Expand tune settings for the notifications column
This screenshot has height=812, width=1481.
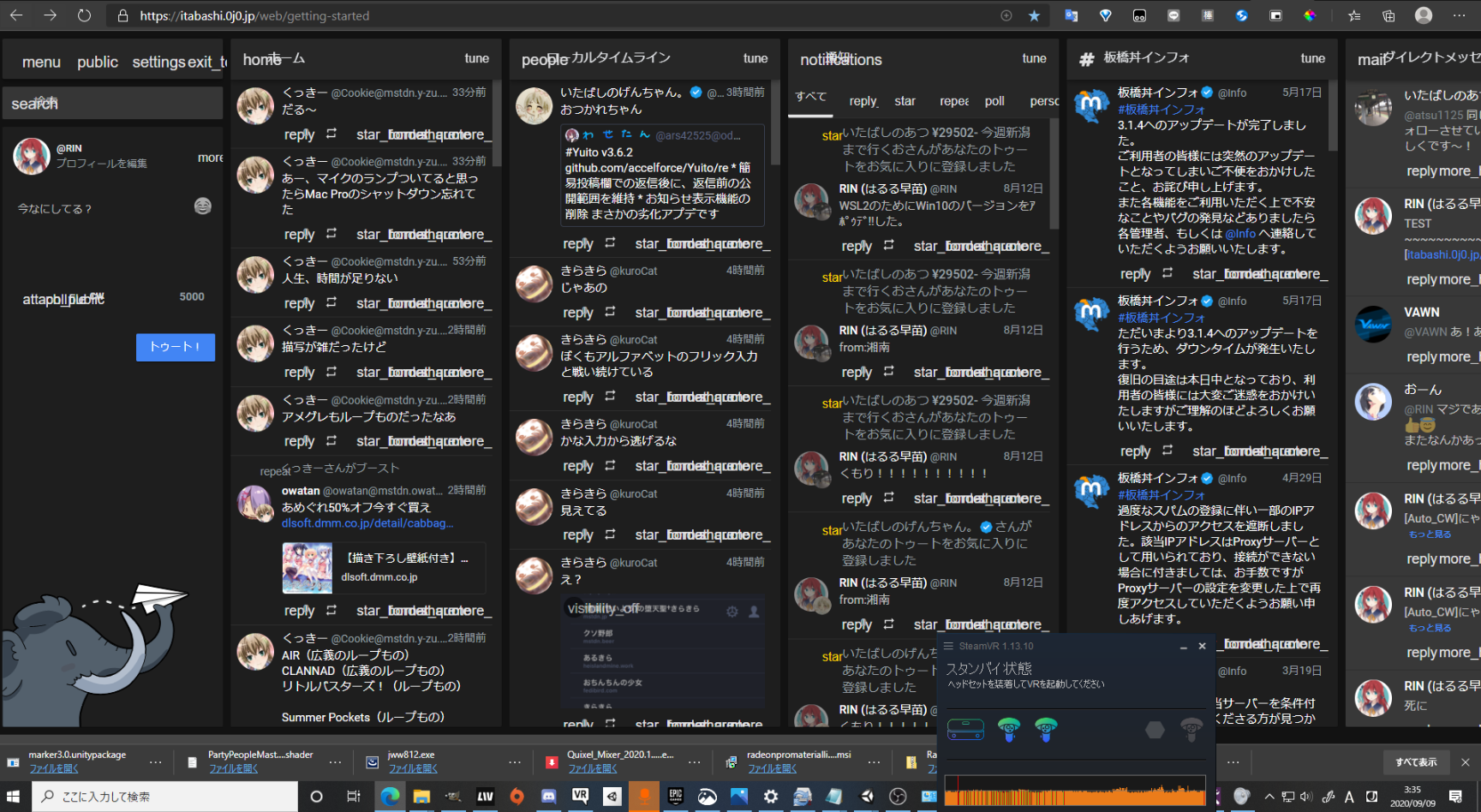coord(1034,58)
